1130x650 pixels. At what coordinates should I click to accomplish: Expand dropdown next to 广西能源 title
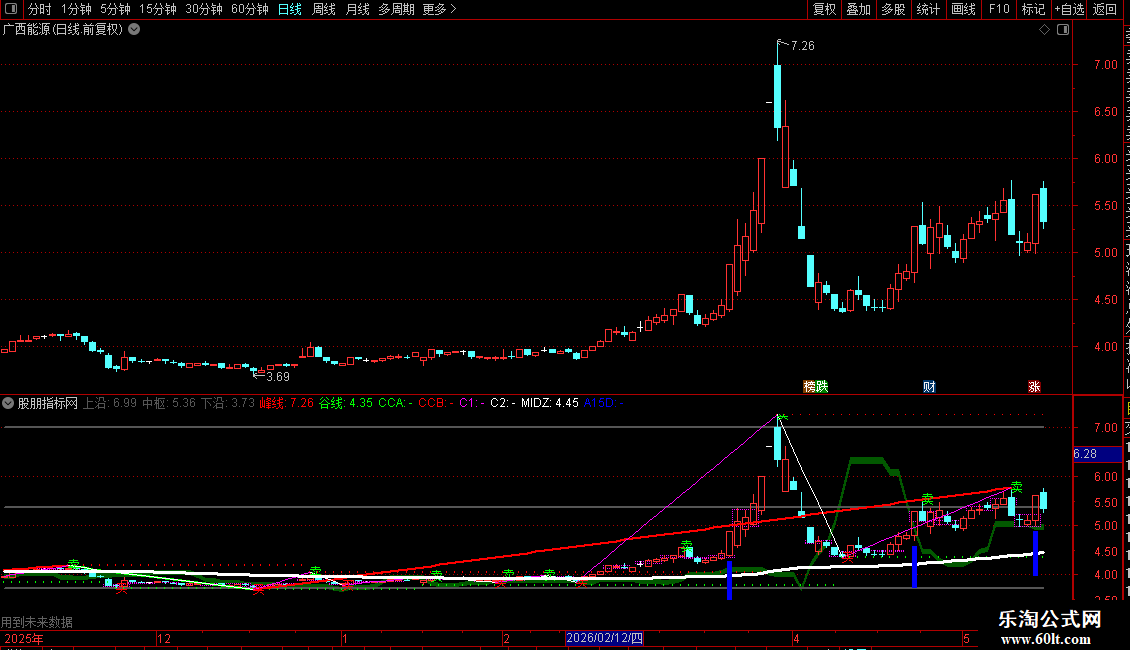(134, 30)
